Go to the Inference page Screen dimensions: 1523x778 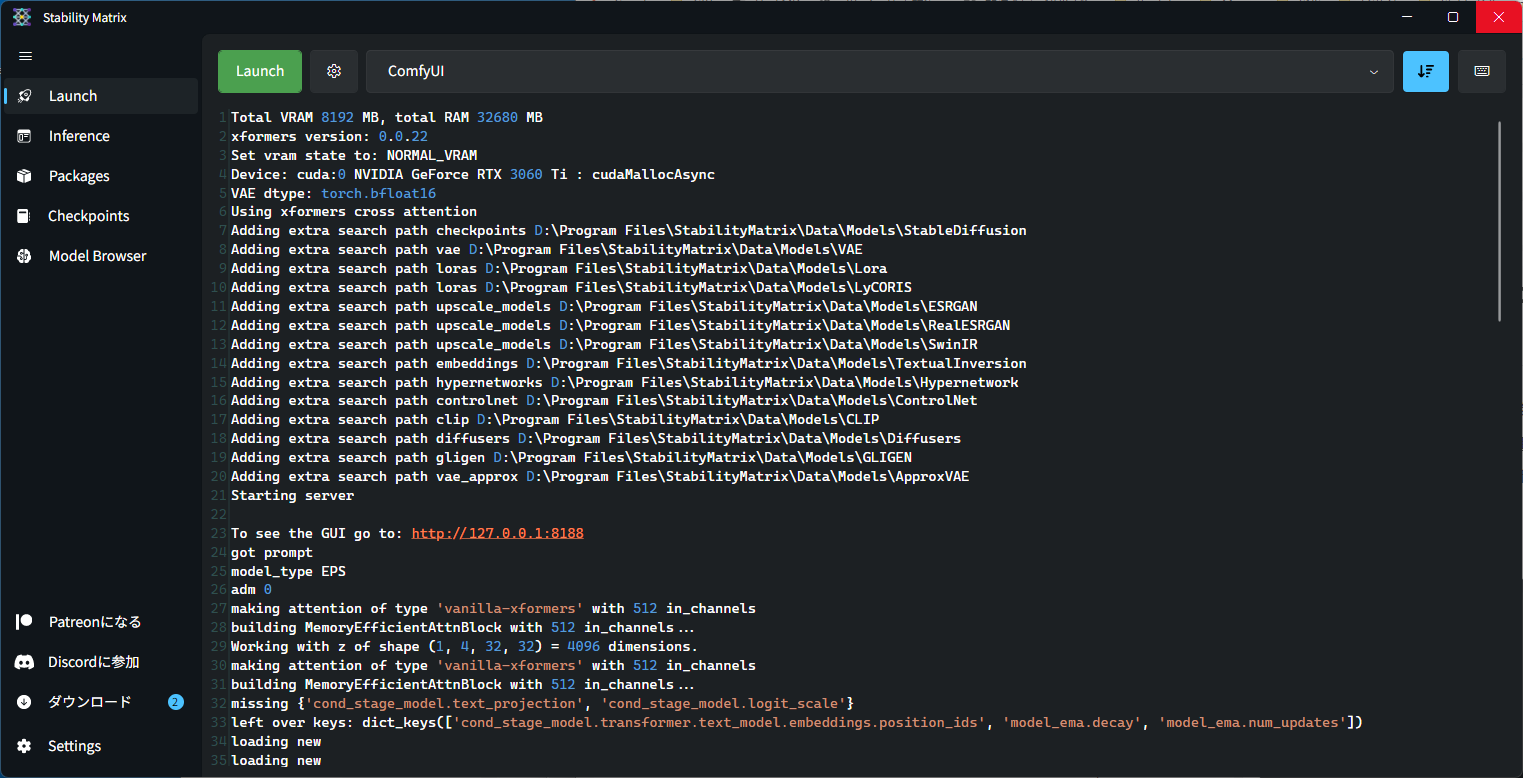tap(100, 136)
